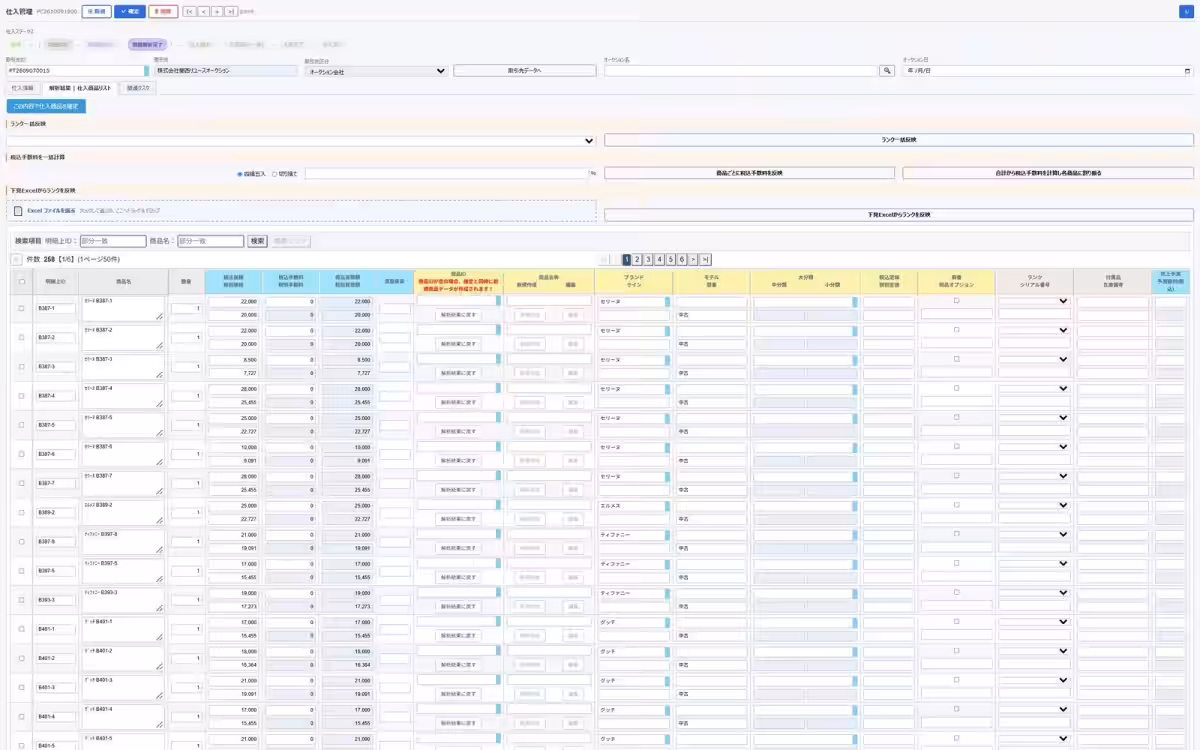Go to next record with > arrow

217,11
